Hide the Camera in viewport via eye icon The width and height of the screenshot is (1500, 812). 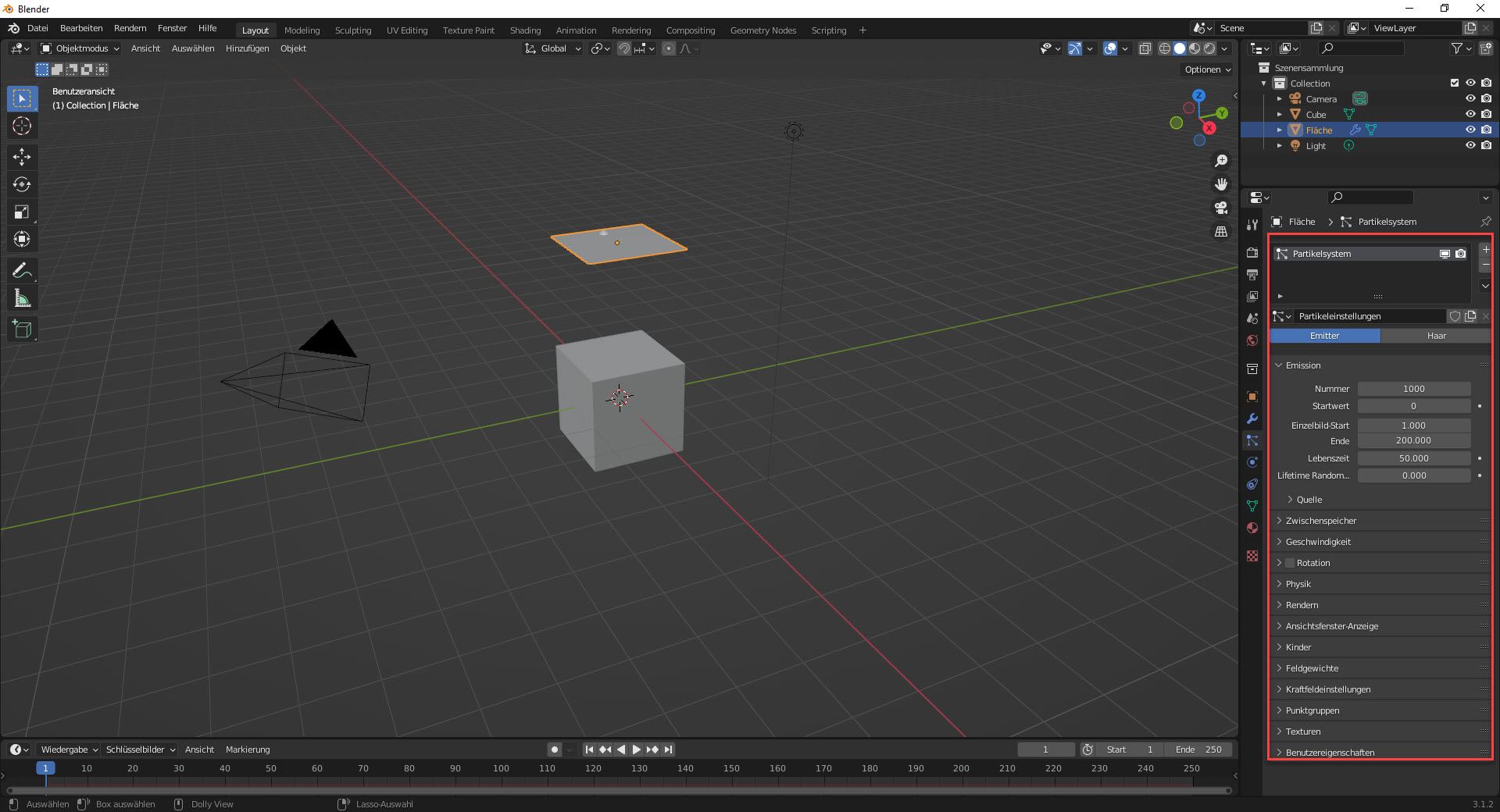1470,98
